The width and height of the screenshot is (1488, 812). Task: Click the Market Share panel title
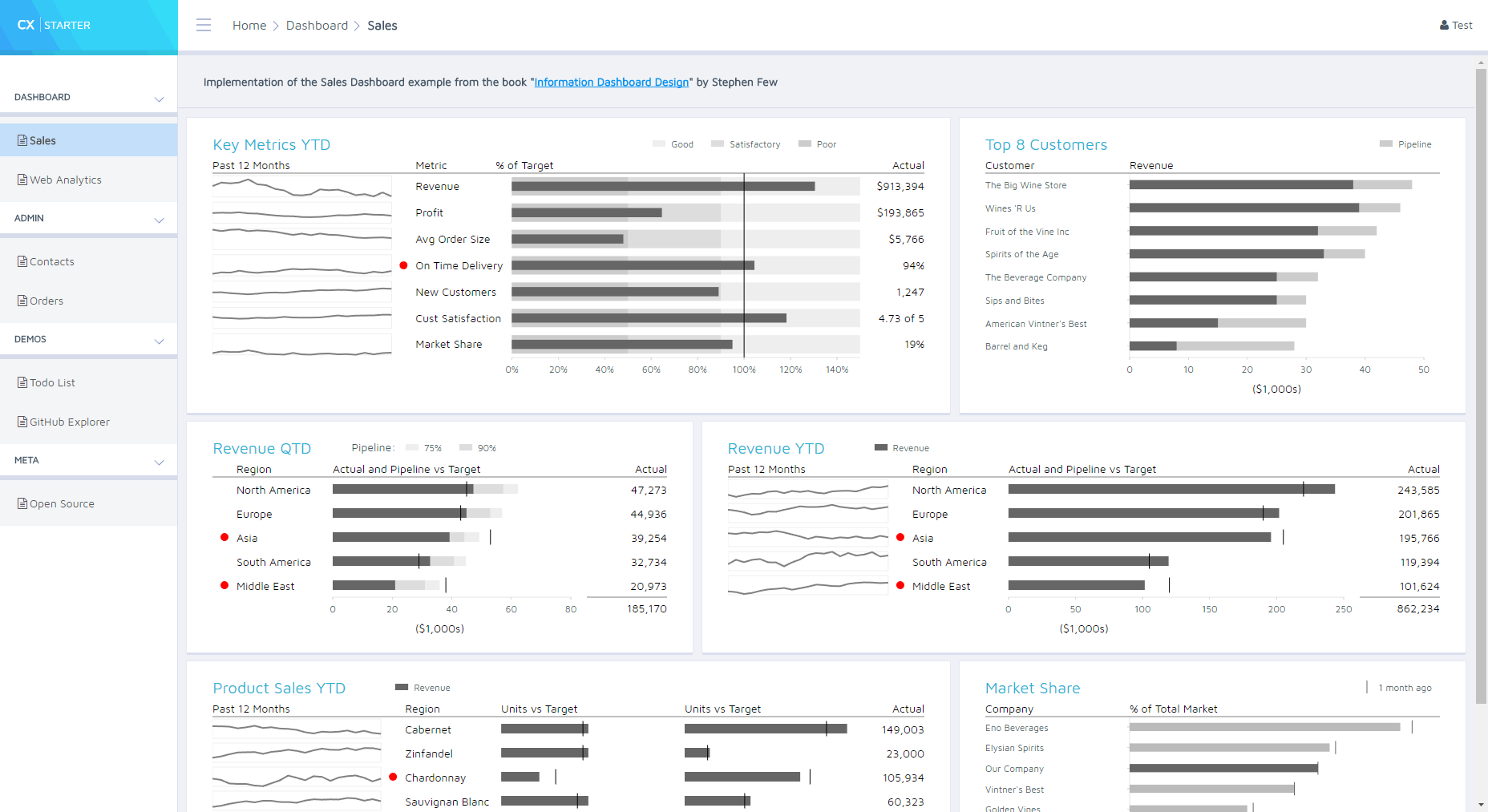pos(1033,688)
